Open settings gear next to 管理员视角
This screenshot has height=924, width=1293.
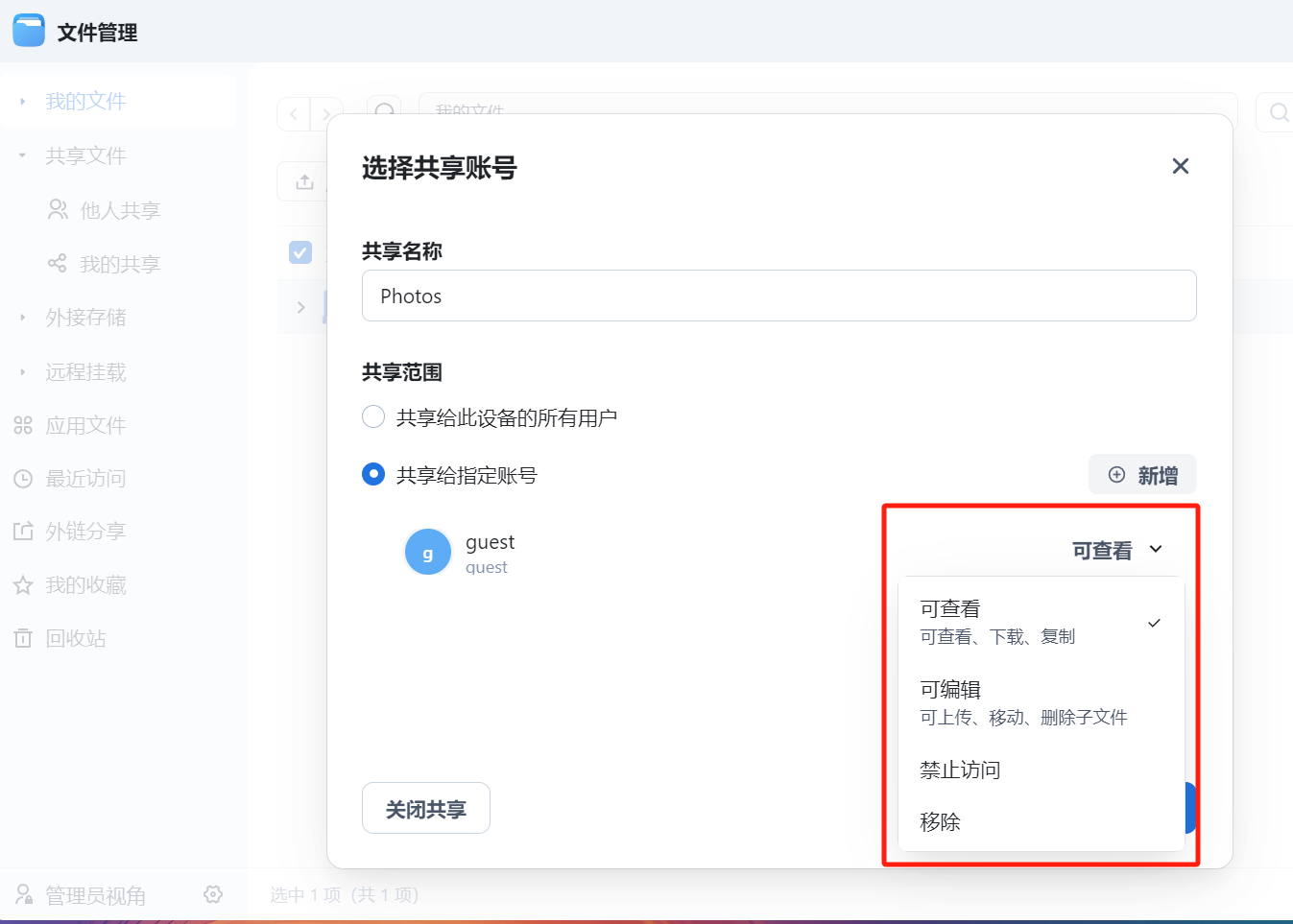(x=213, y=894)
